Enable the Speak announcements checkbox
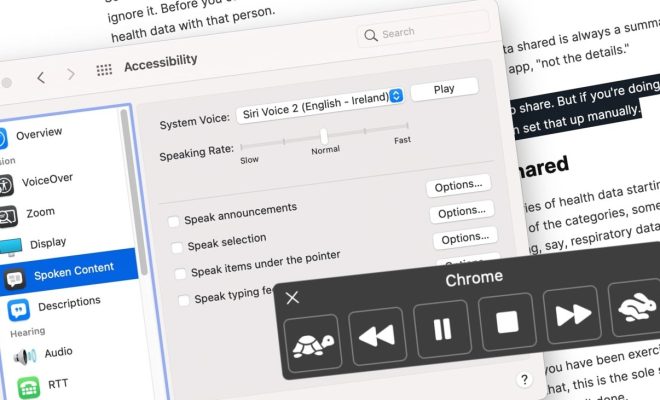Viewport: 660px width, 400px height. (x=173, y=221)
